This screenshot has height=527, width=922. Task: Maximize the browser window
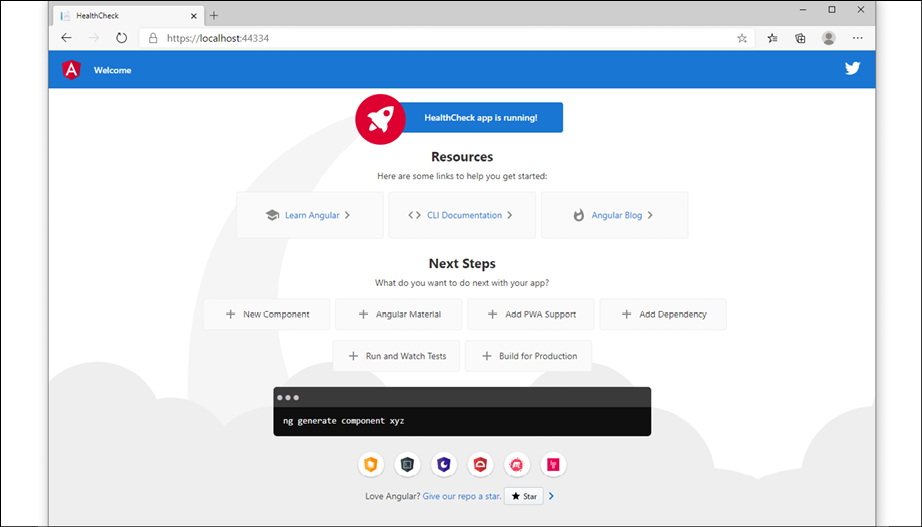[x=832, y=10]
